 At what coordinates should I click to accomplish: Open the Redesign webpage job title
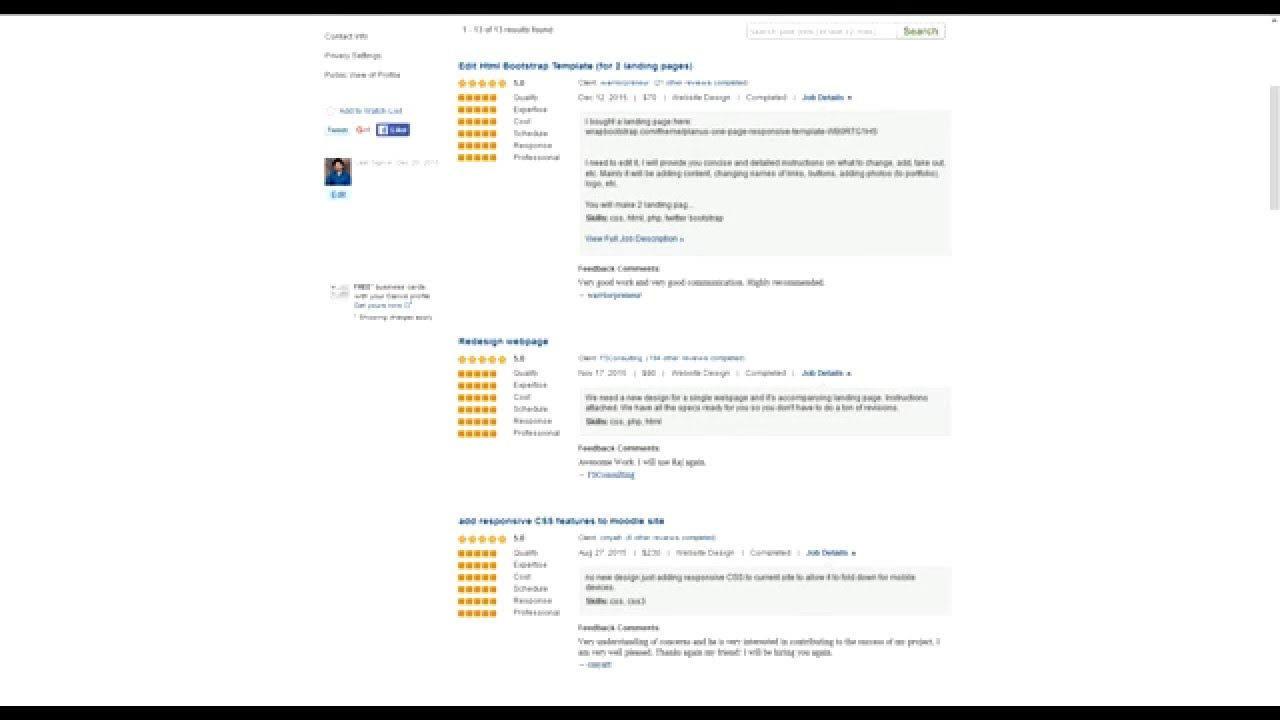click(503, 342)
